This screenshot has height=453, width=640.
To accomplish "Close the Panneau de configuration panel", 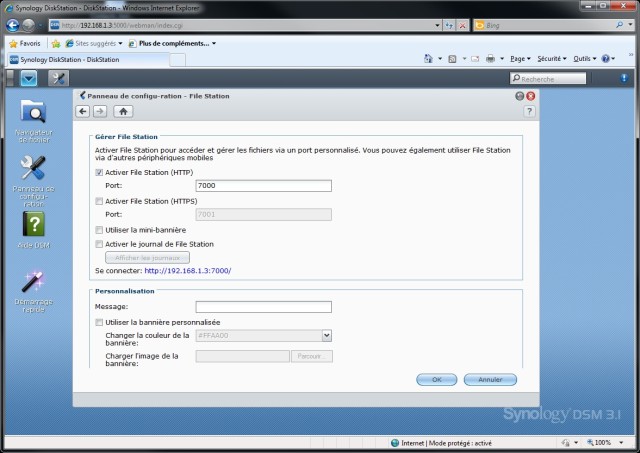I will click(530, 96).
